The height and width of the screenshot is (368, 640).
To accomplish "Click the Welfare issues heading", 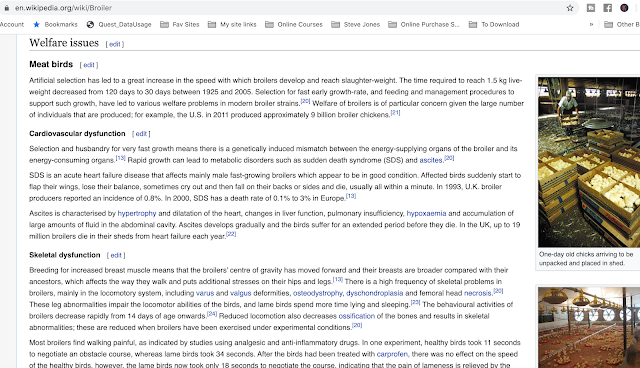I will 64,43.
